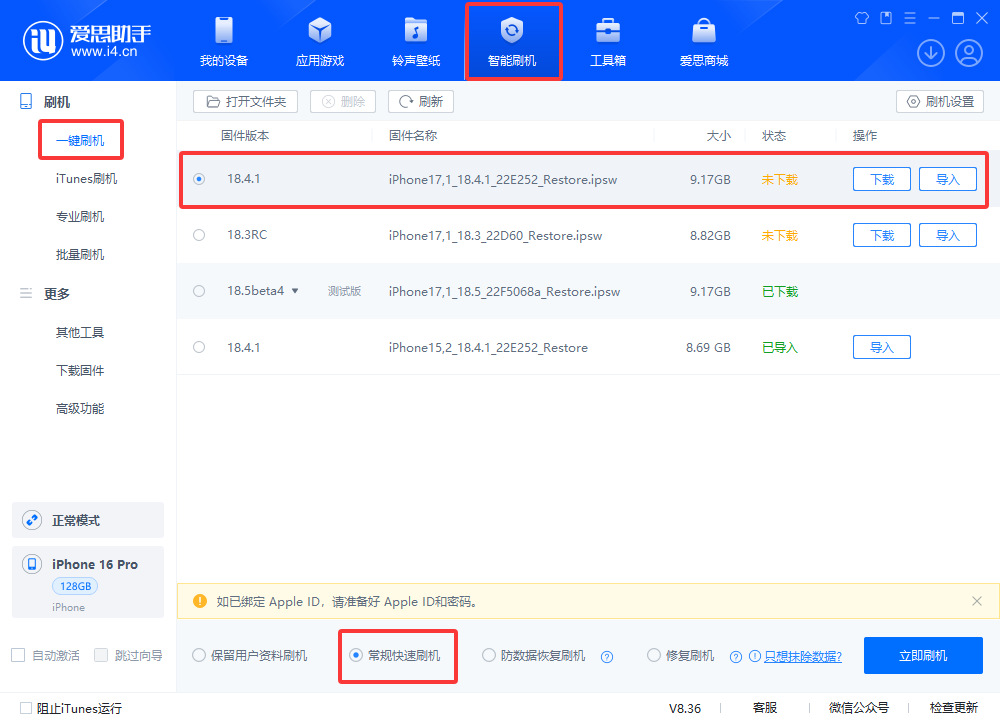The width and height of the screenshot is (1000, 723).
Task: Check the 阻止iTunes运行 checkbox
Action: [x=26, y=708]
